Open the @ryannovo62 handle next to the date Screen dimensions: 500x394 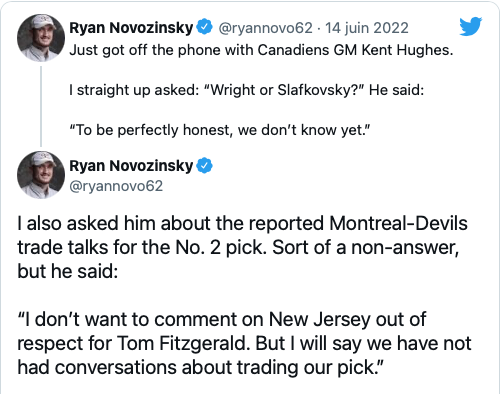point(265,28)
